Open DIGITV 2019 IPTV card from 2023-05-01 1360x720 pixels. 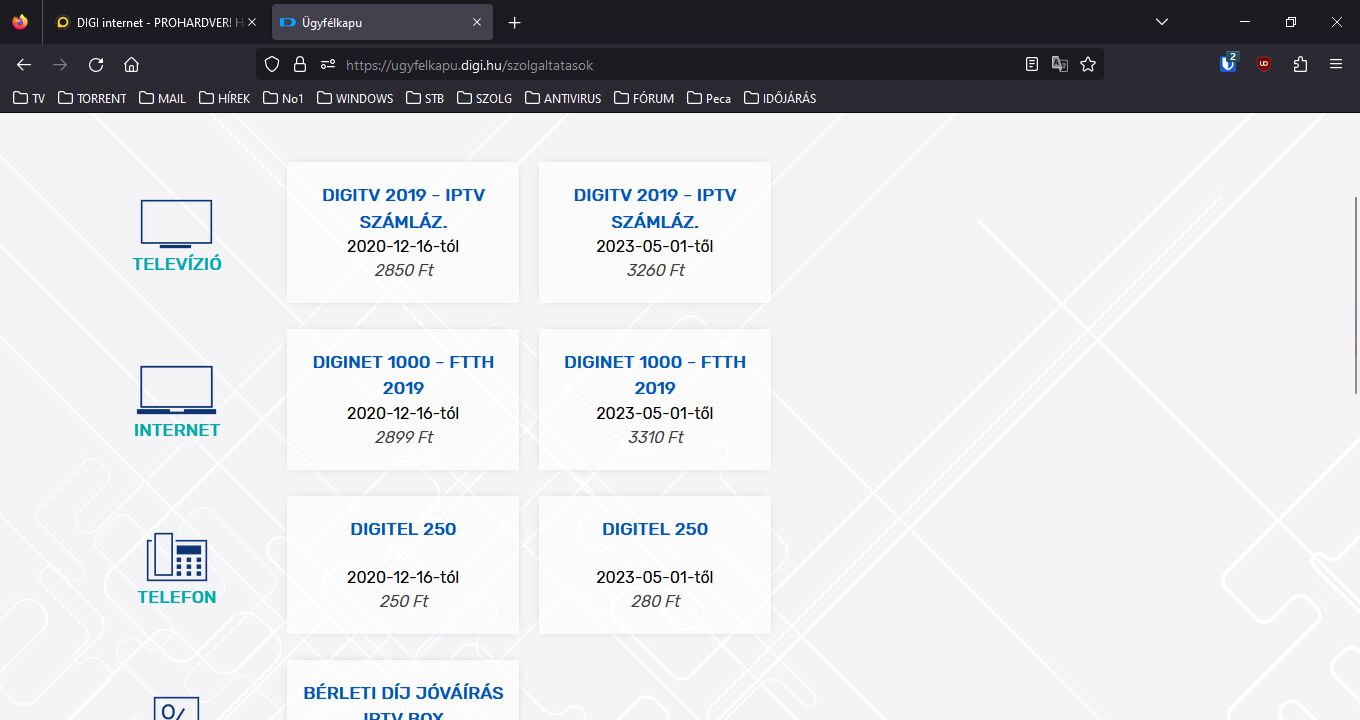[655, 232]
